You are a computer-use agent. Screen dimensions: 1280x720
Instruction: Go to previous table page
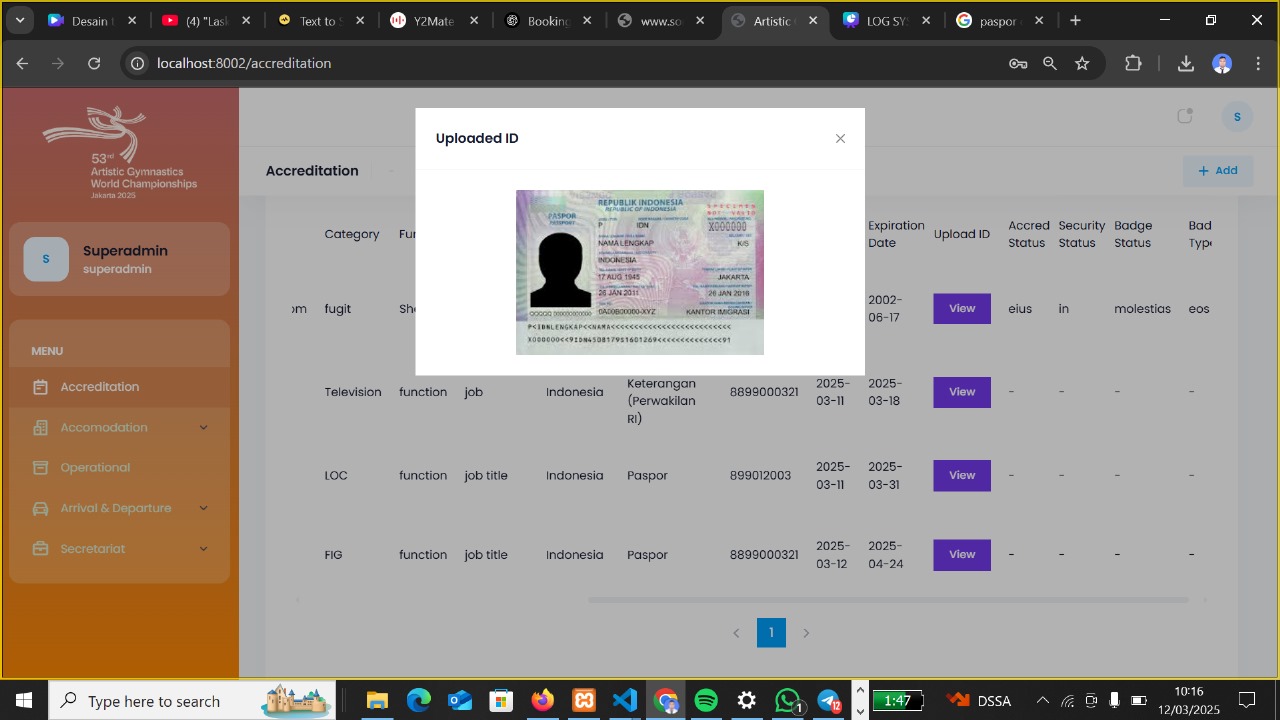pos(736,633)
